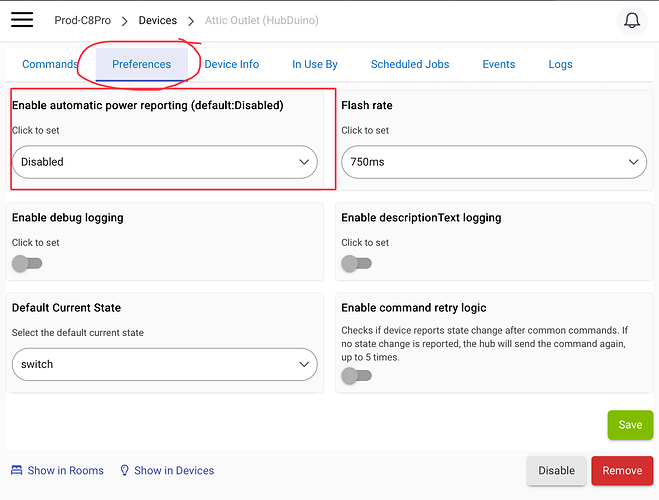Switch to the Device Info tab
The image size is (659, 500).
pyautogui.click(x=232, y=64)
